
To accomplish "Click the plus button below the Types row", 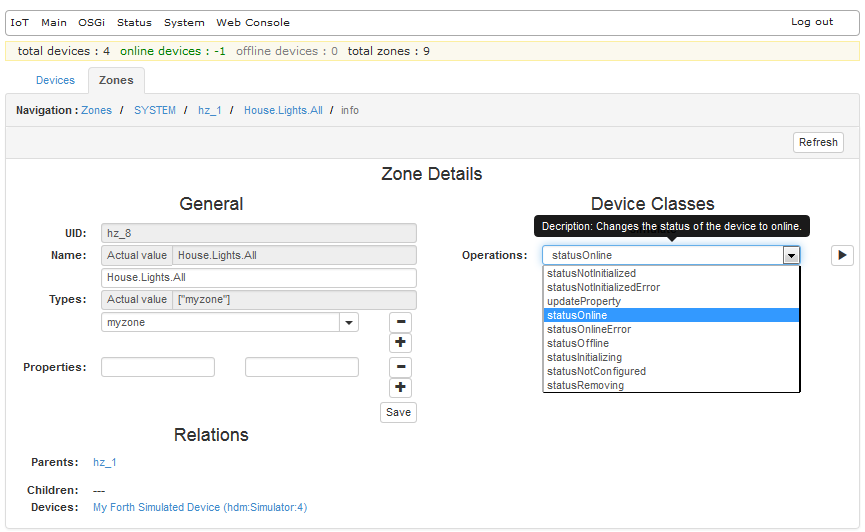I will click(400, 344).
